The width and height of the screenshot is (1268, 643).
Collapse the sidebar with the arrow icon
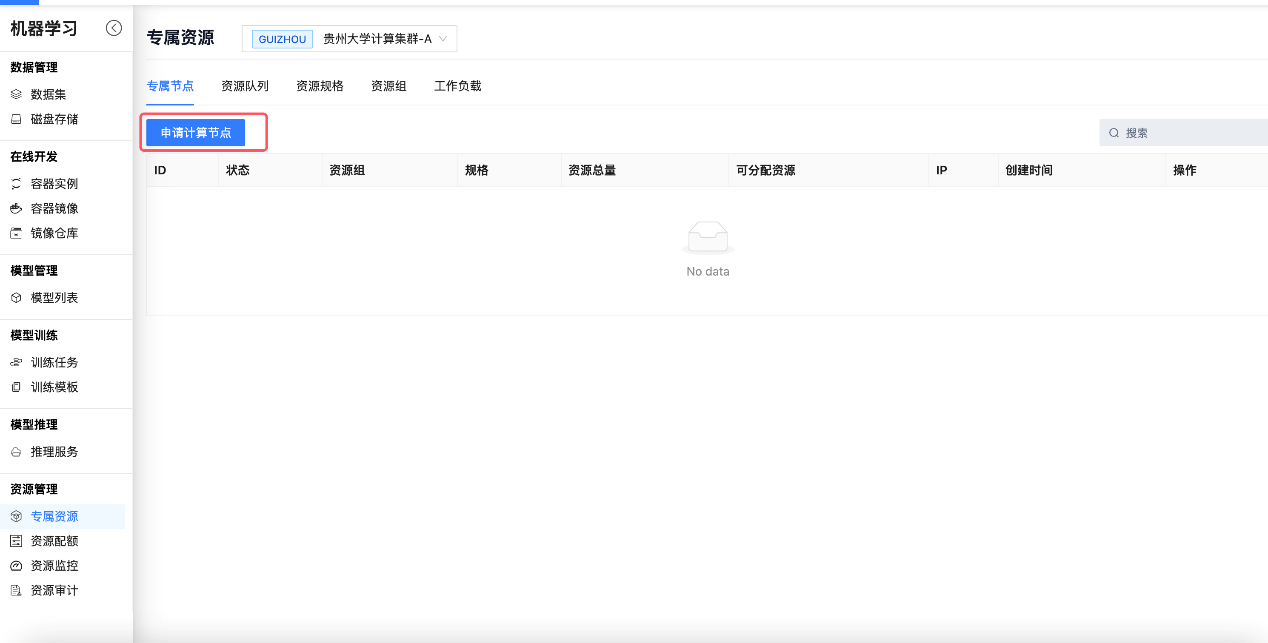114,28
